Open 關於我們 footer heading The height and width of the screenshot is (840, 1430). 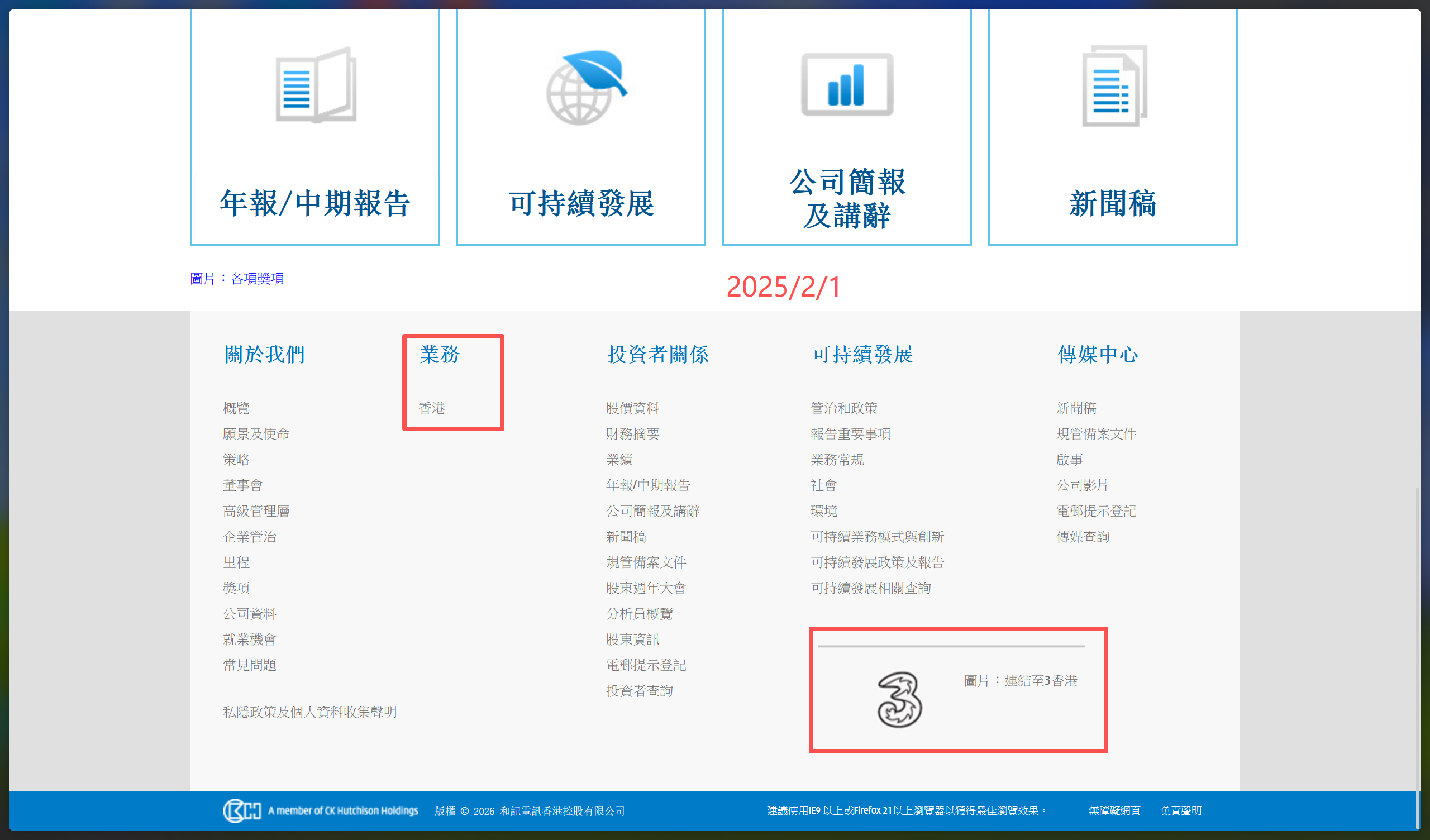[264, 354]
